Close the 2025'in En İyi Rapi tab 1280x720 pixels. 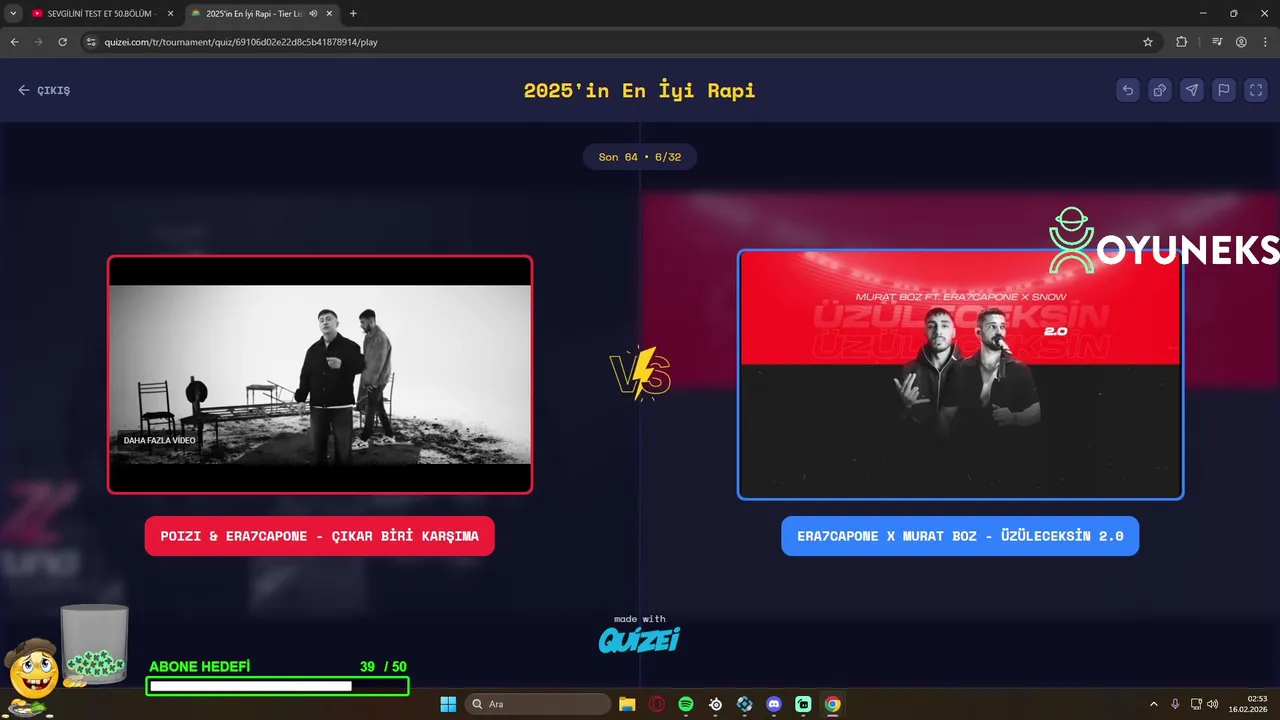pos(329,14)
